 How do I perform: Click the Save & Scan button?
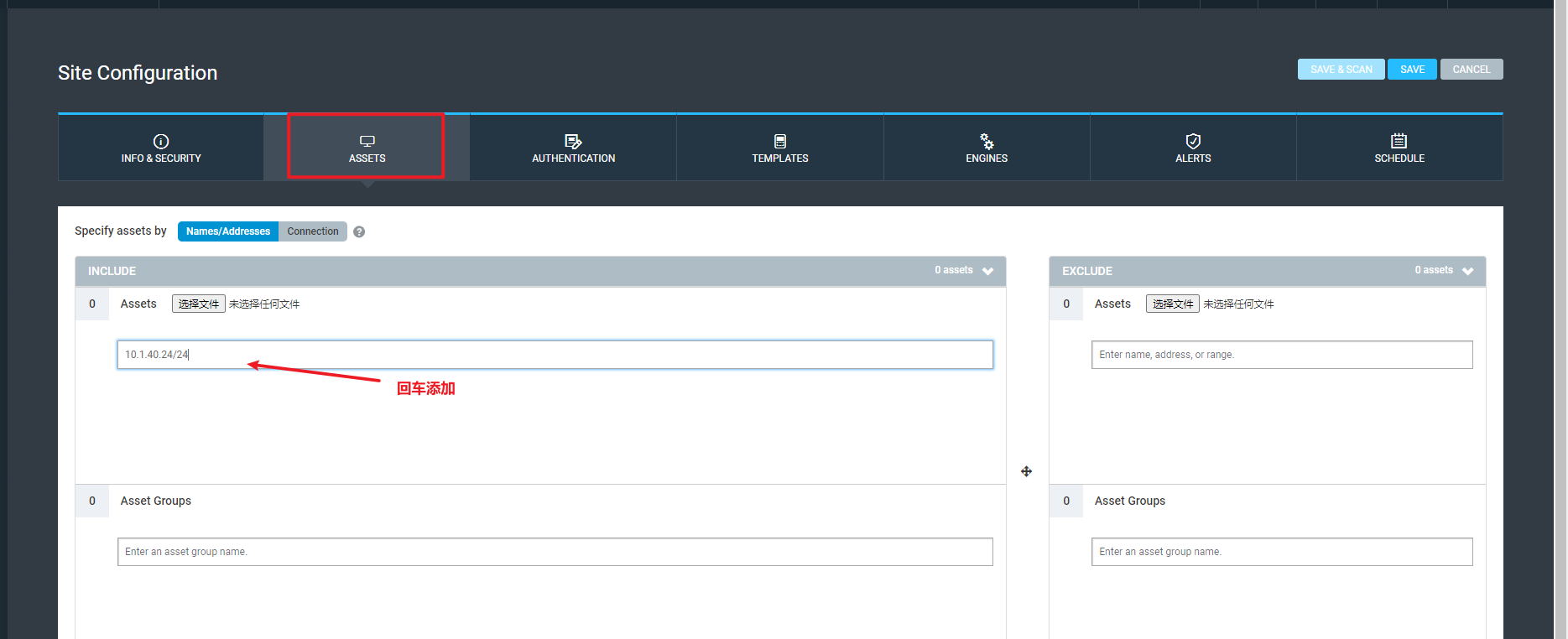1341,70
